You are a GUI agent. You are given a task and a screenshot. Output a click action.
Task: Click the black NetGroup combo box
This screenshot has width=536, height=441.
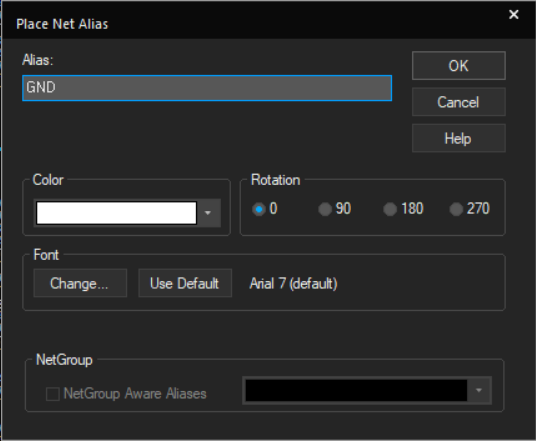coord(356,390)
